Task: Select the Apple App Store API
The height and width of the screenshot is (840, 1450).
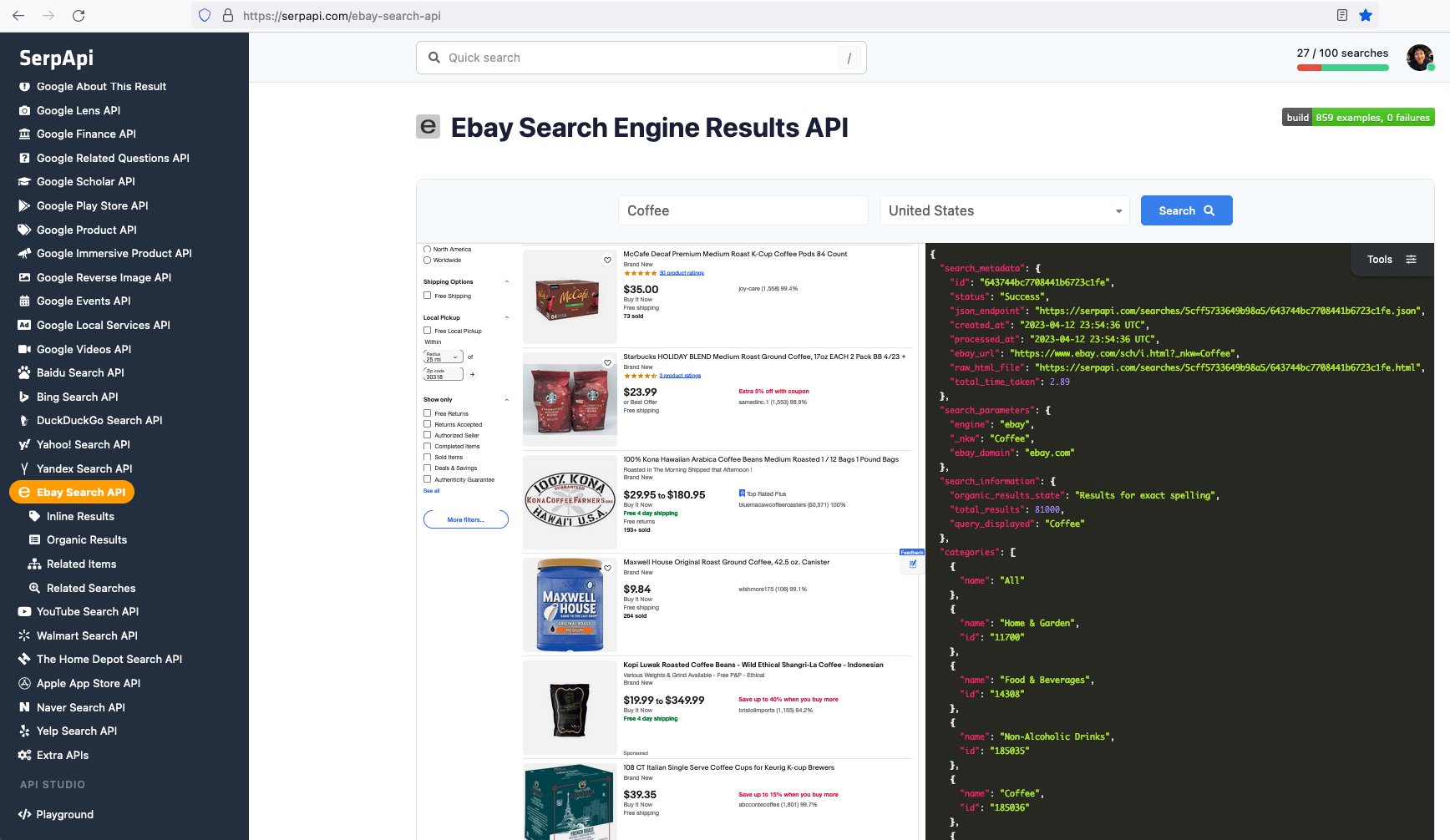Action: pos(87,683)
